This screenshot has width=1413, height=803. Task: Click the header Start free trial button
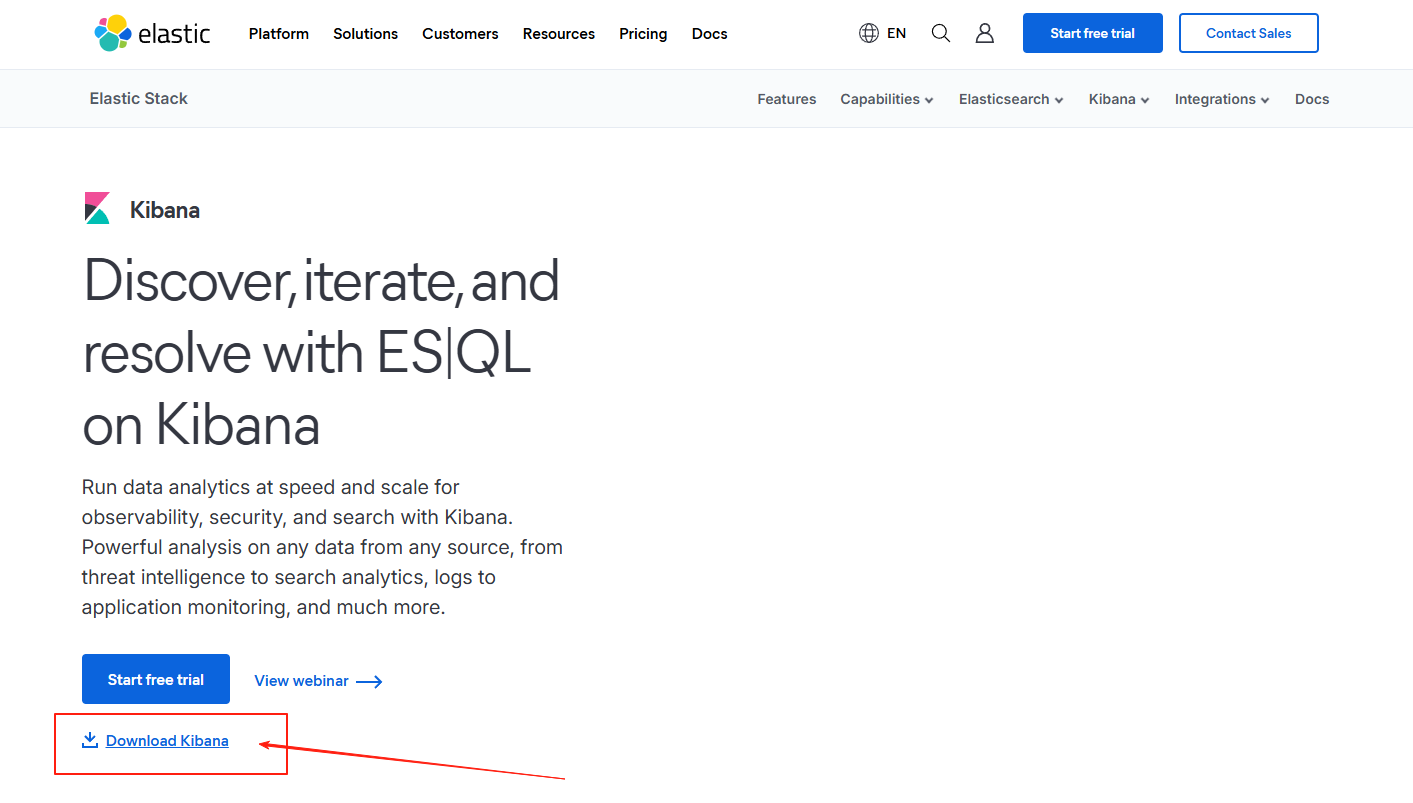(1093, 33)
